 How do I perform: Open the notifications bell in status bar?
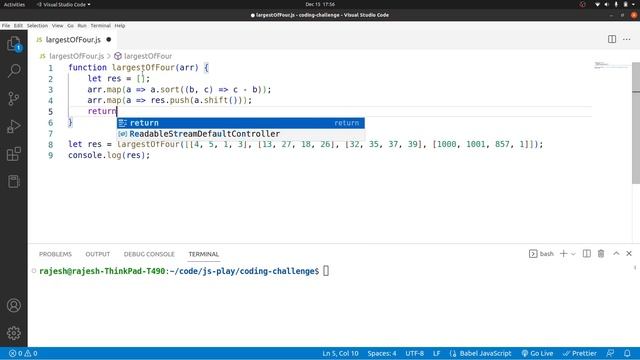(627, 353)
